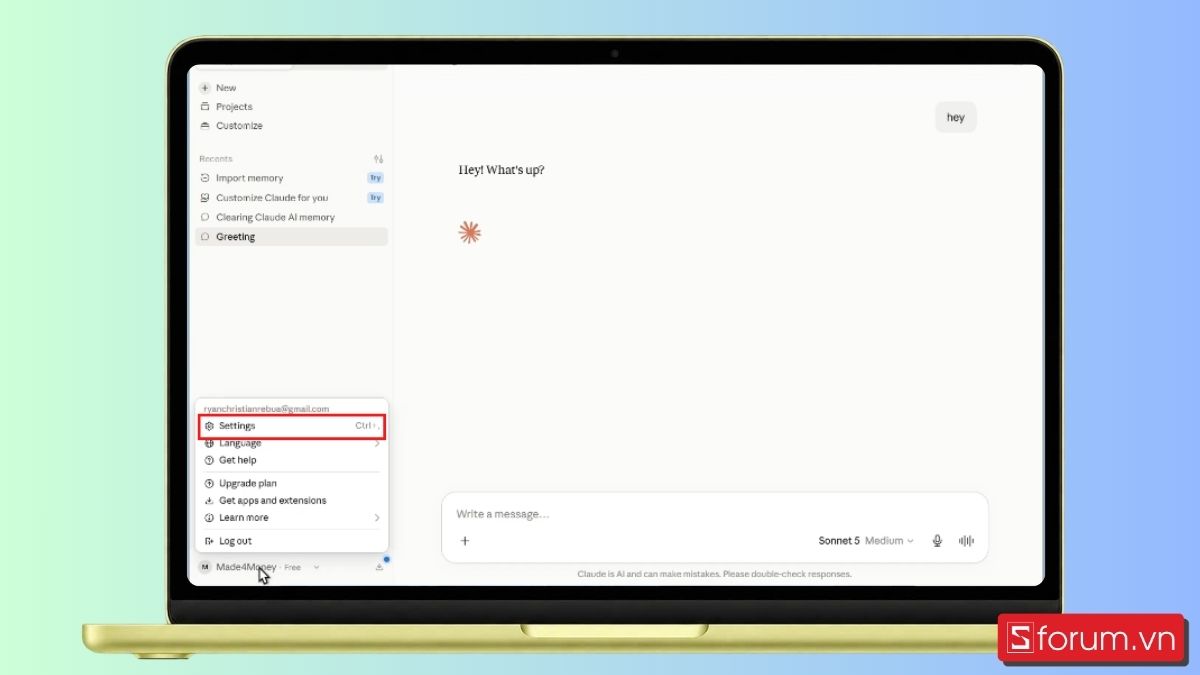
Task: Click the voice mode waveform icon
Action: point(966,541)
